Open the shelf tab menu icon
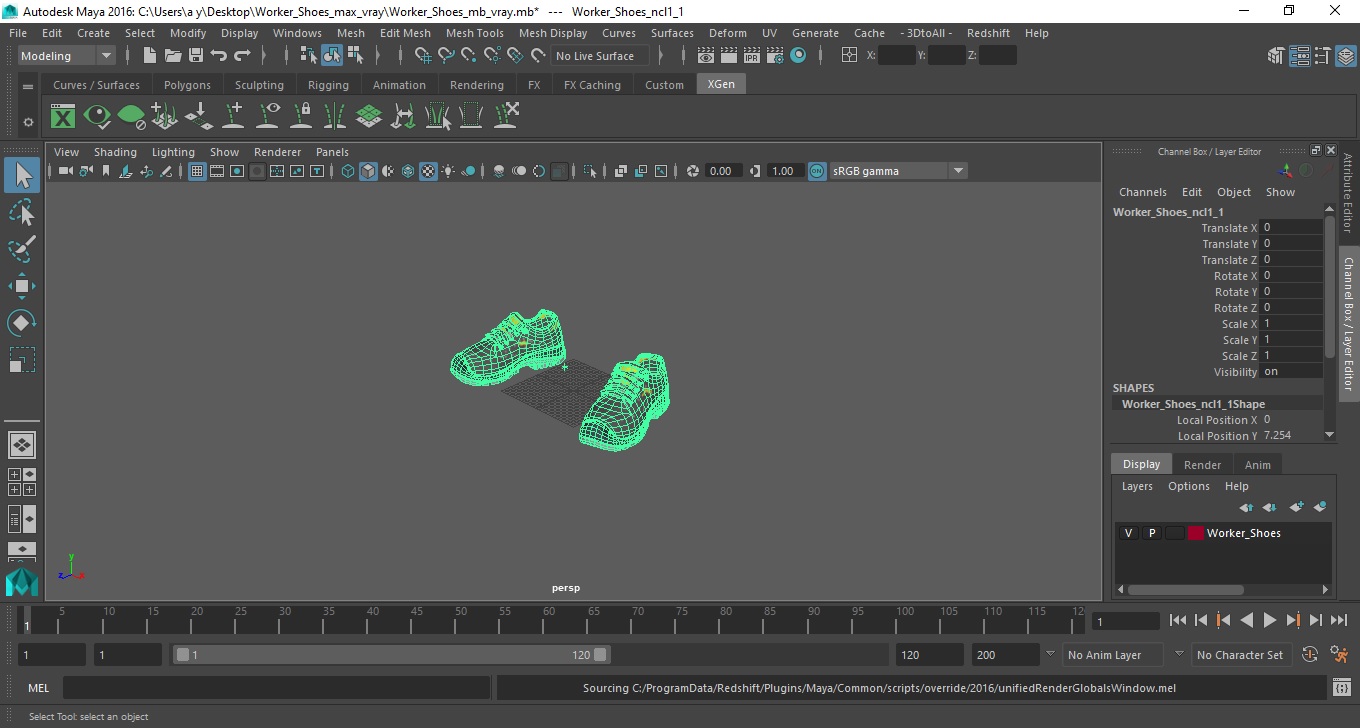The image size is (1360, 728). tap(28, 86)
